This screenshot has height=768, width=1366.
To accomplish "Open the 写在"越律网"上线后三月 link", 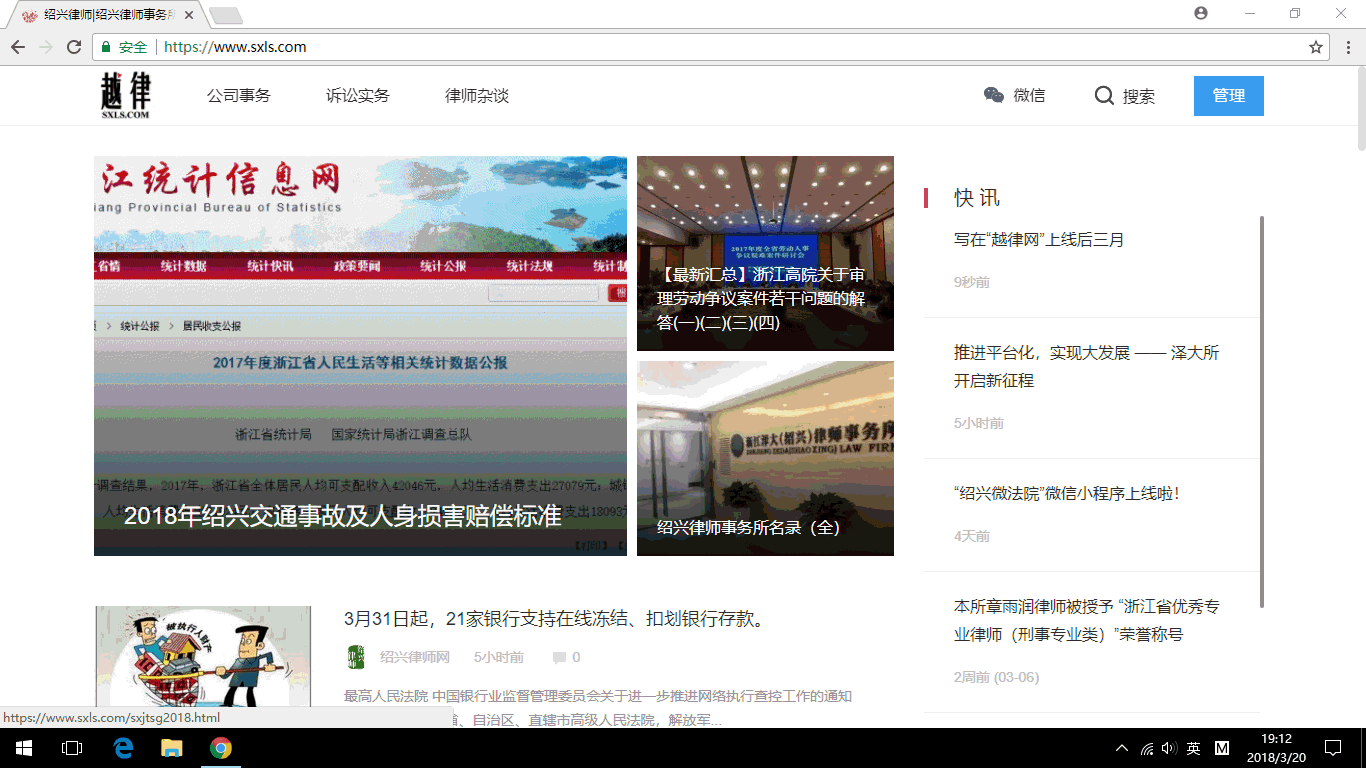I will click(1038, 239).
